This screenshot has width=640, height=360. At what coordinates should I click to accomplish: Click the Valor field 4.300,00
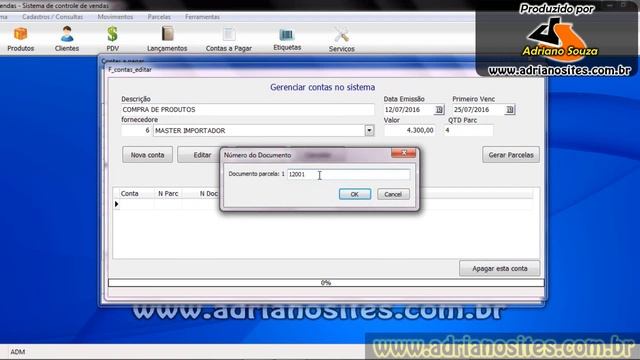(409, 130)
